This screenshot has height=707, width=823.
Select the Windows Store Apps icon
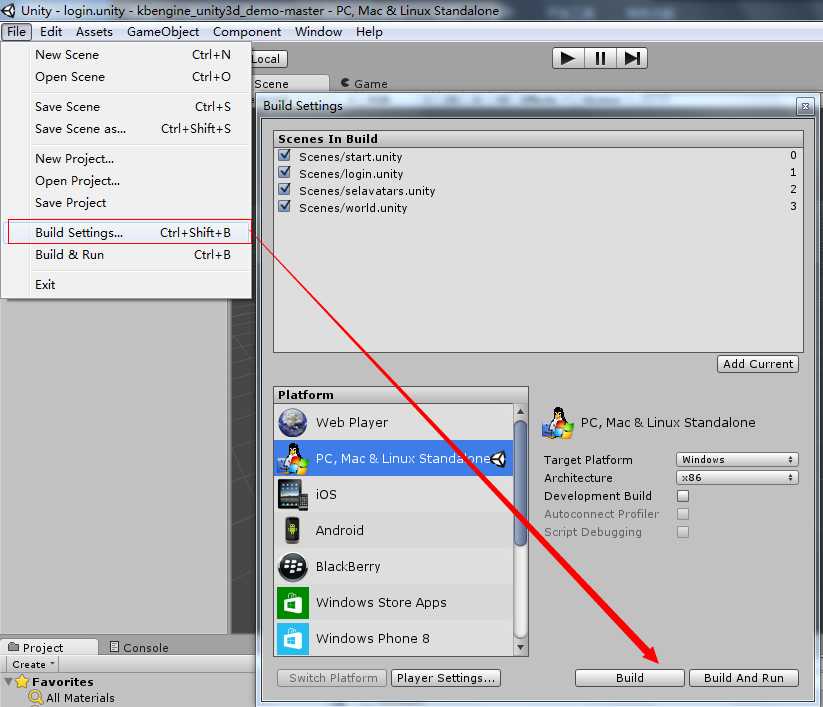click(x=292, y=603)
